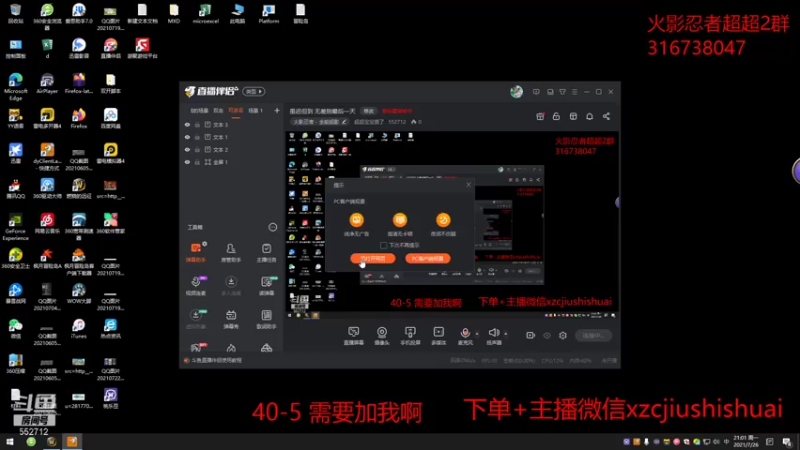The image size is (800, 450).
Task: Hide the 文本 1 layer
Action: point(187,137)
